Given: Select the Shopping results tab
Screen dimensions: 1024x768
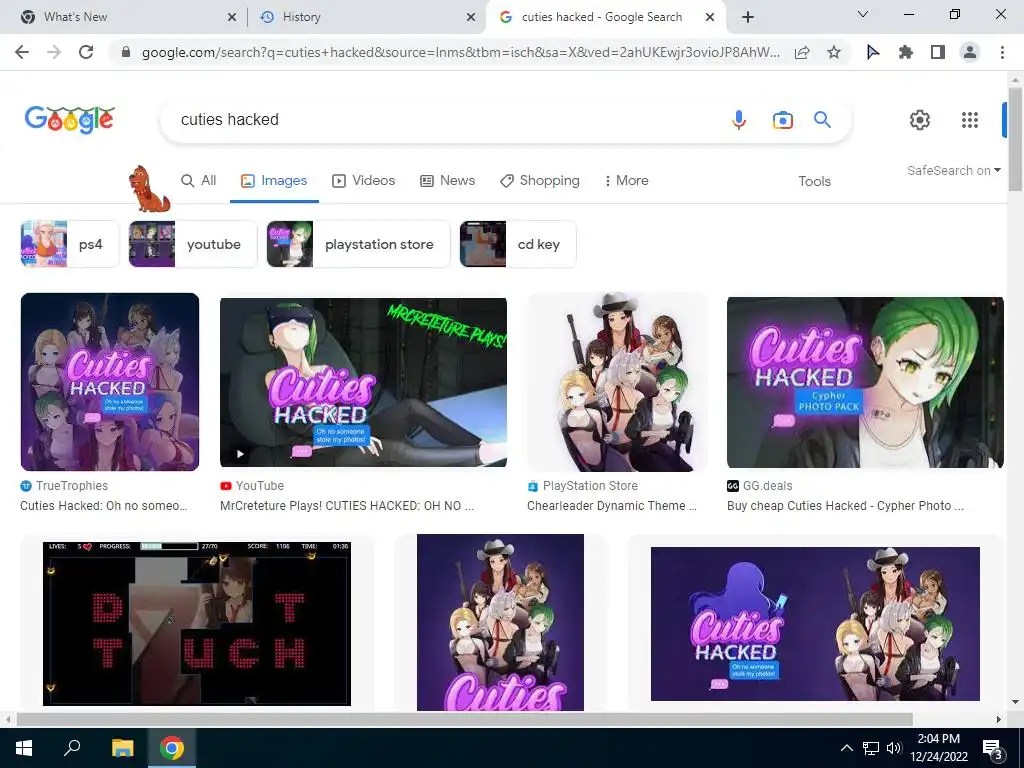Looking at the screenshot, I should tap(540, 181).
